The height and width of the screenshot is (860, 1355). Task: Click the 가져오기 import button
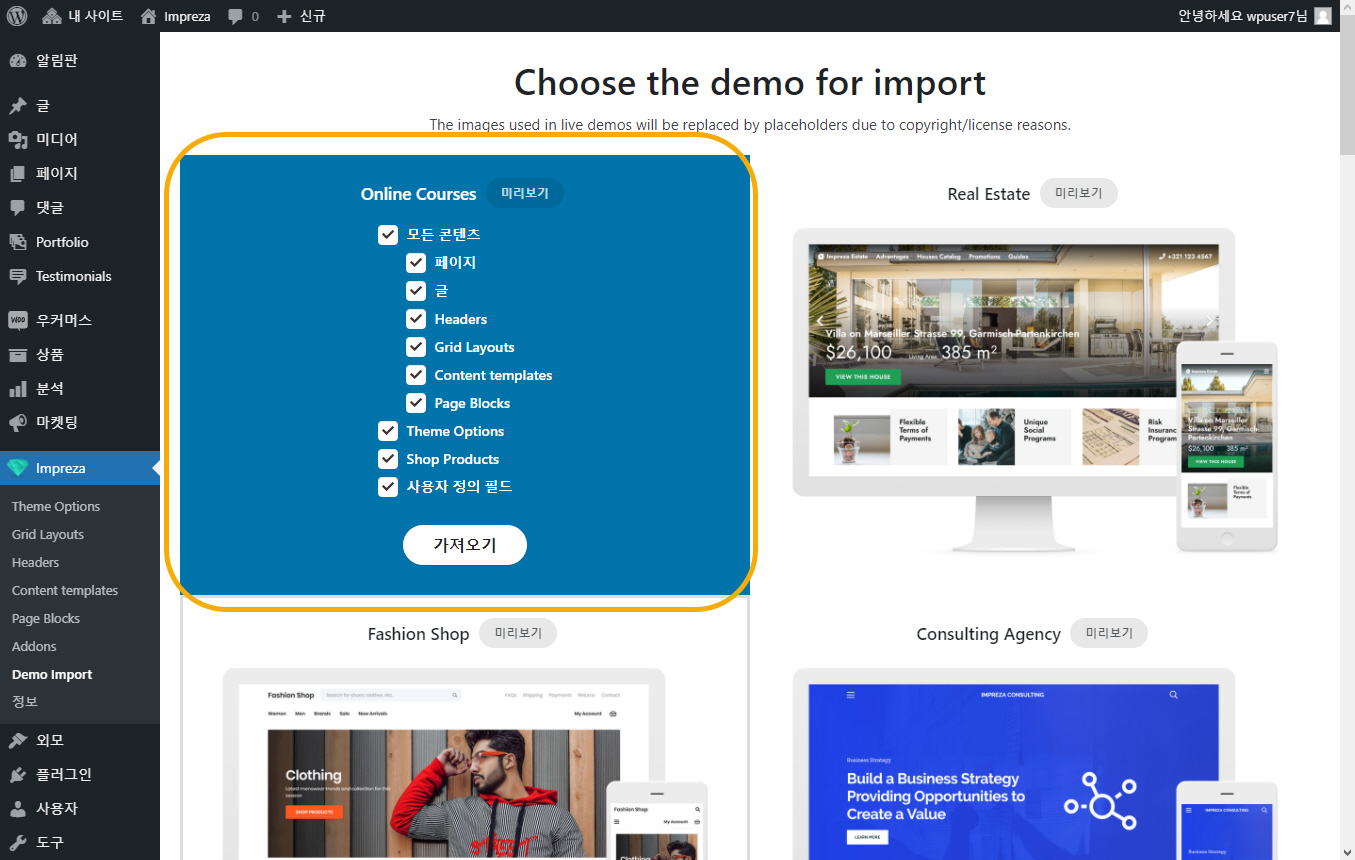coord(465,545)
